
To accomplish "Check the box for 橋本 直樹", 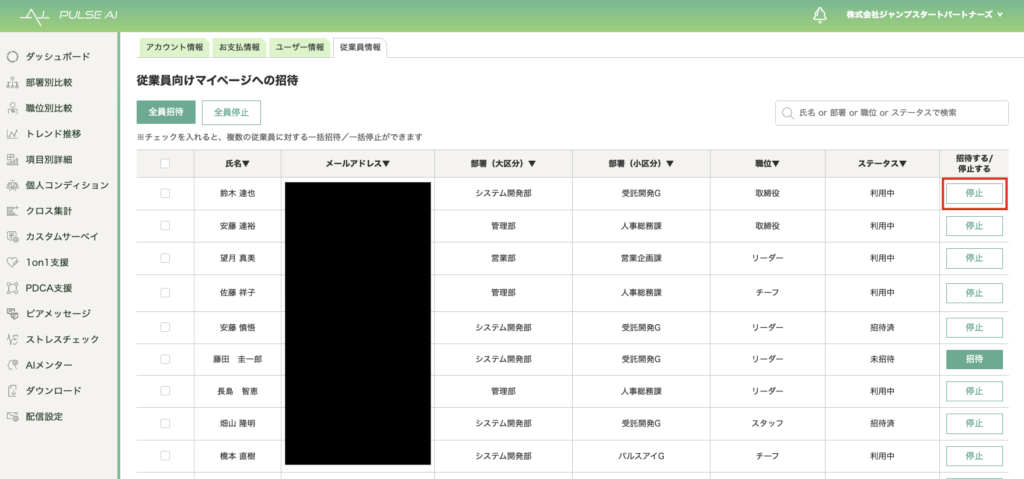I will [x=165, y=455].
